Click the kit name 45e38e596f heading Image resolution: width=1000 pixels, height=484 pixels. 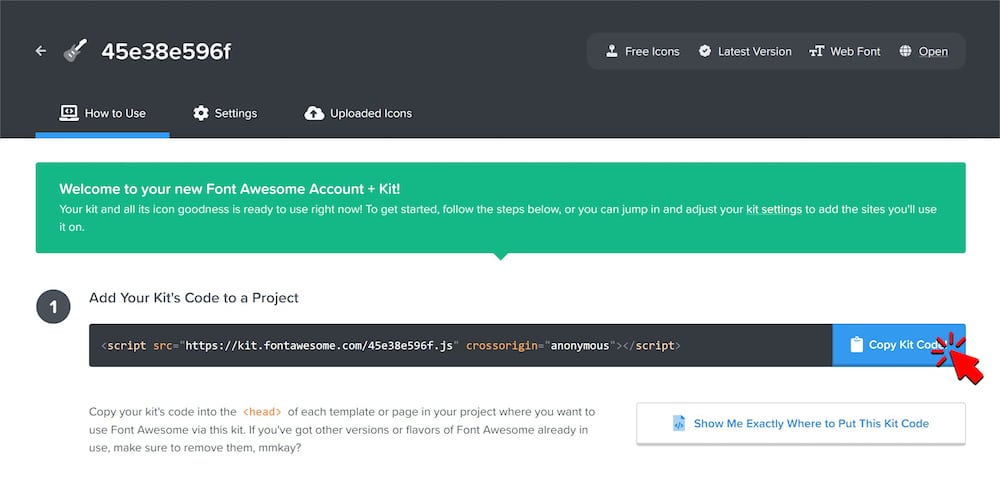pos(166,51)
